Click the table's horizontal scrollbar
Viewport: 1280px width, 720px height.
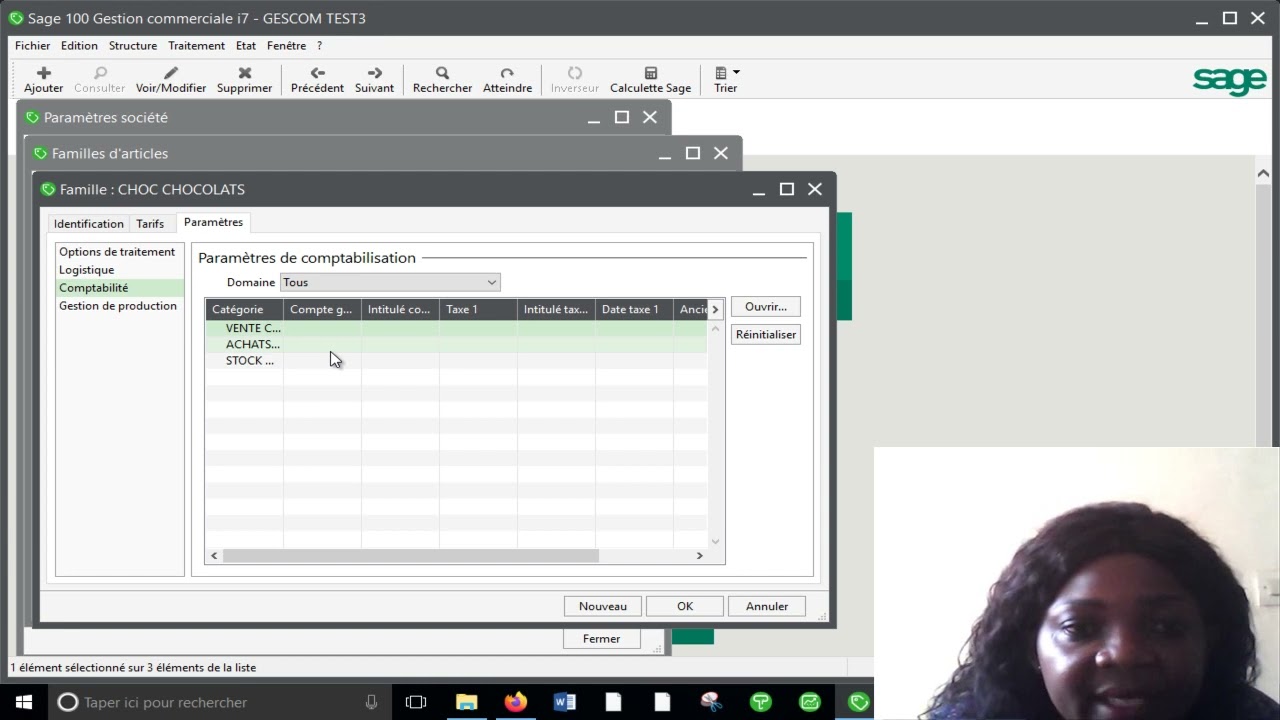pyautogui.click(x=410, y=556)
